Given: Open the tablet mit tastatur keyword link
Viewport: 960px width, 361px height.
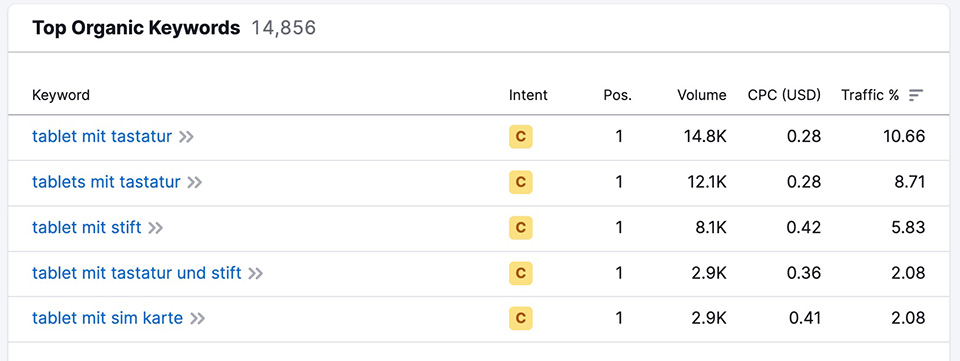Looking at the screenshot, I should [102, 136].
